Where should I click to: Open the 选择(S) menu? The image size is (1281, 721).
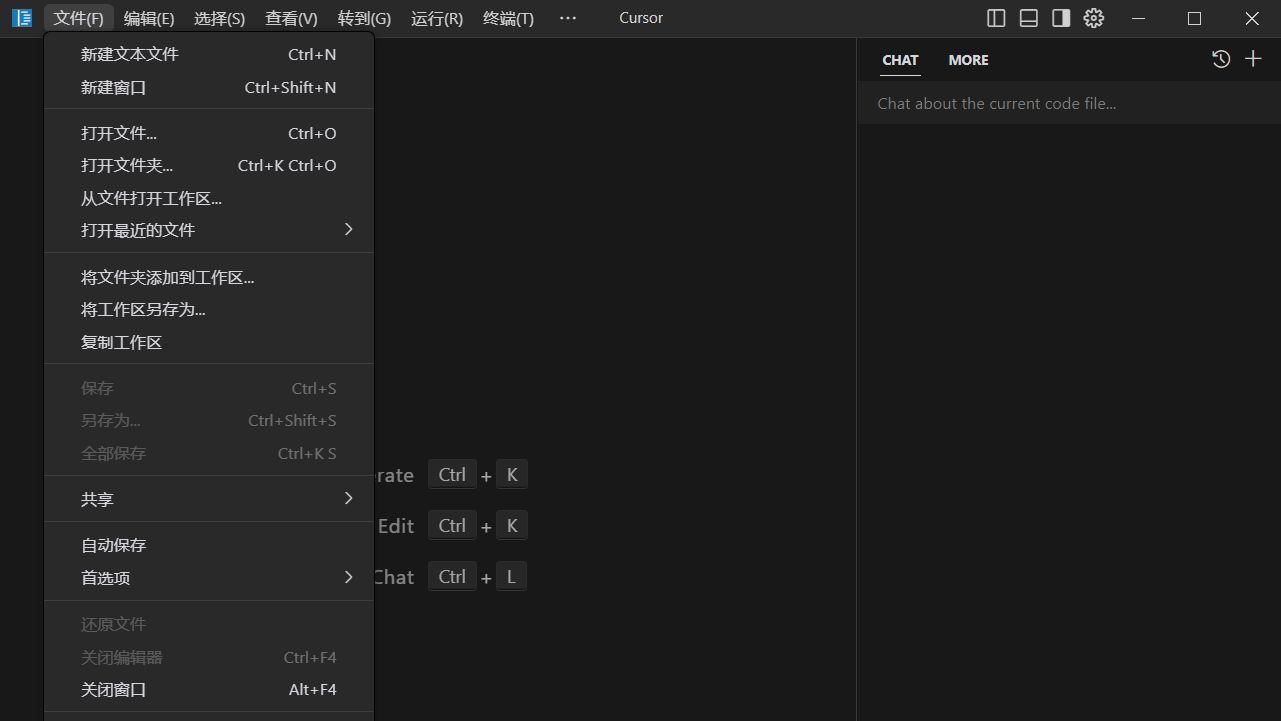(x=220, y=18)
